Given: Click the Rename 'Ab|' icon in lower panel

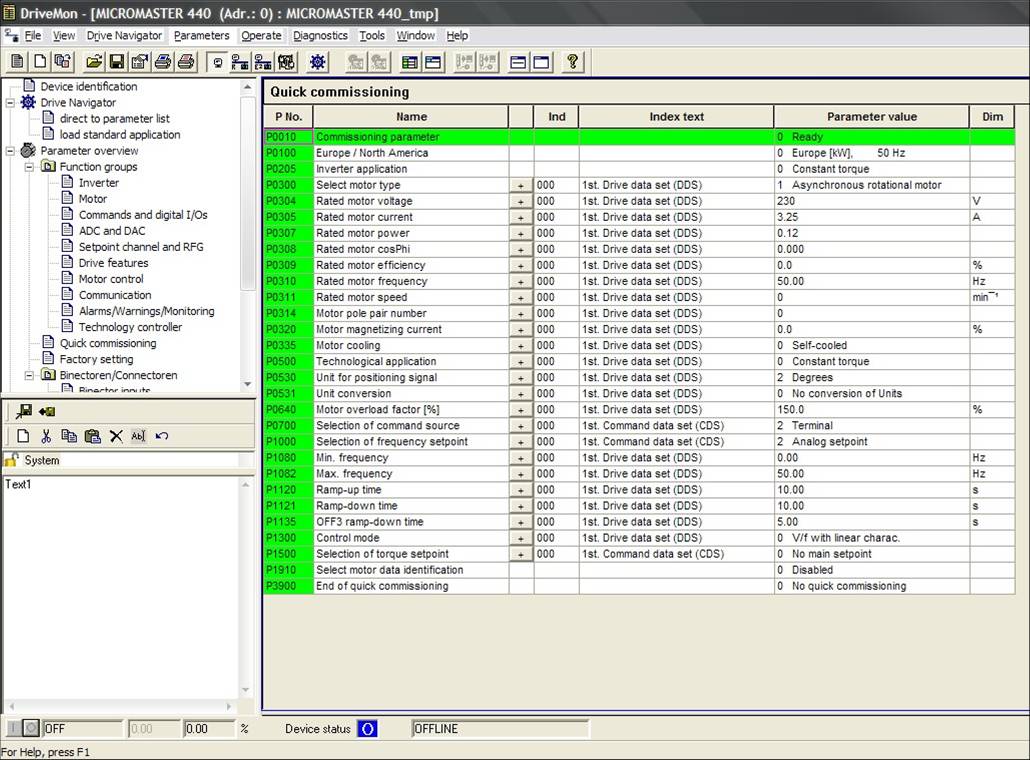Looking at the screenshot, I should click(139, 436).
